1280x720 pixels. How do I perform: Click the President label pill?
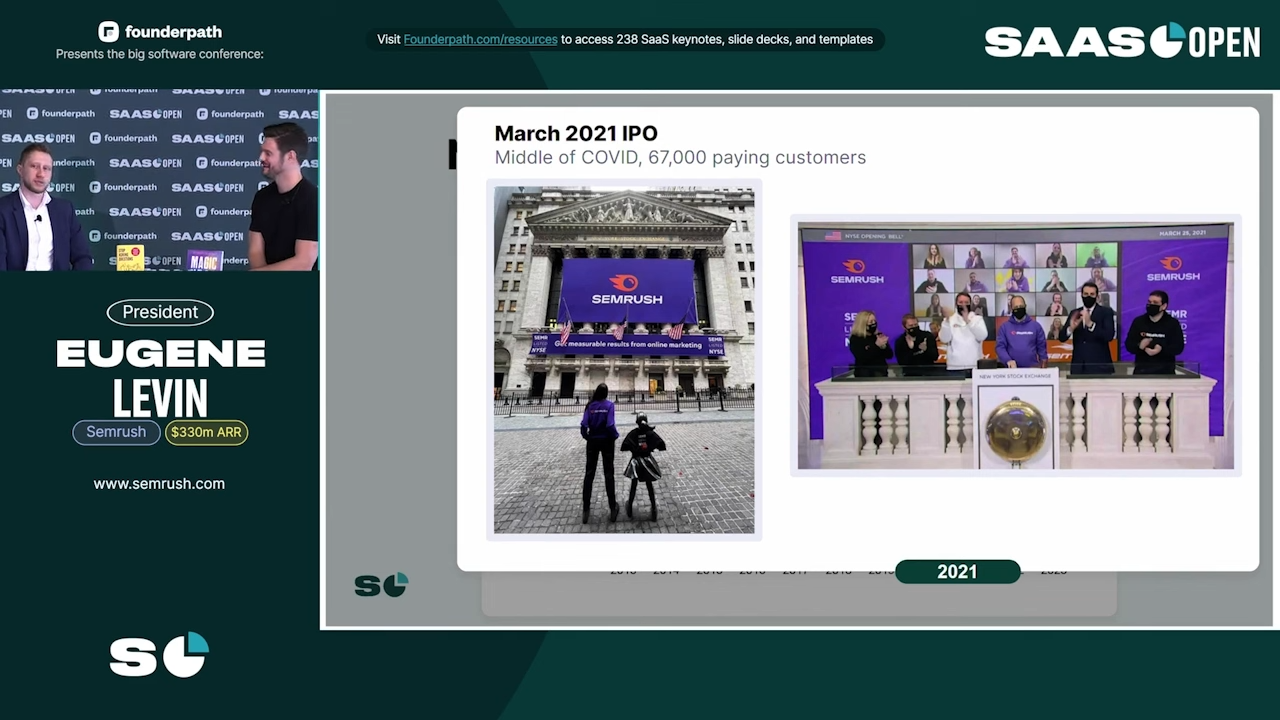[x=160, y=312]
